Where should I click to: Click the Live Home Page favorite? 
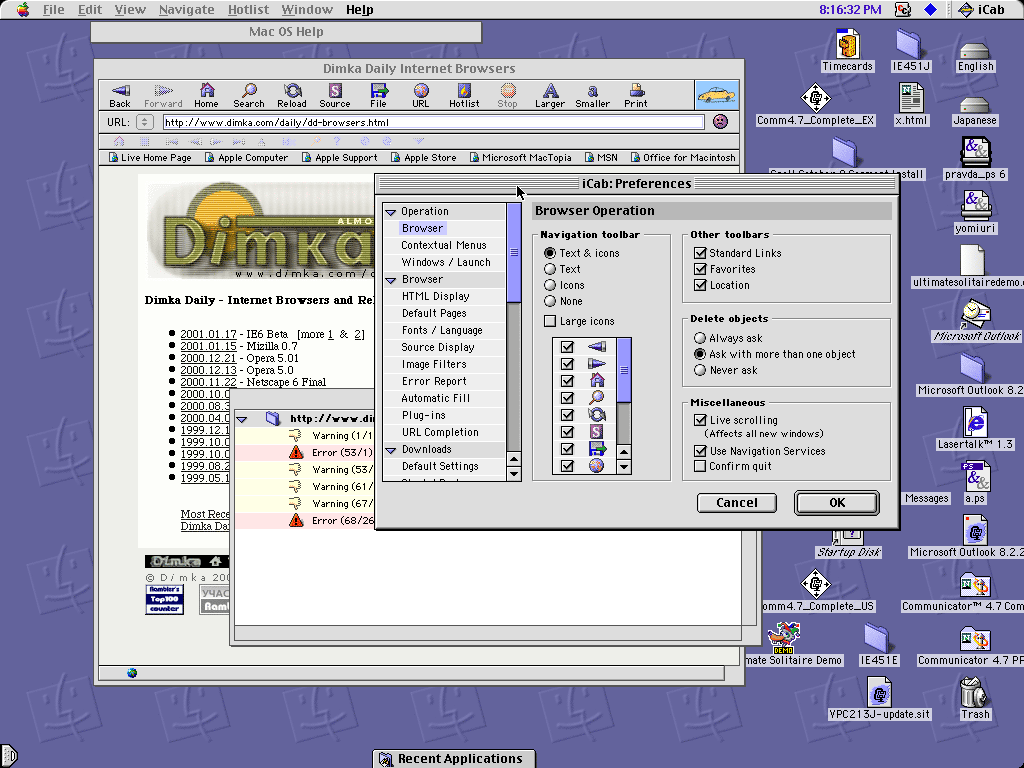(x=150, y=157)
